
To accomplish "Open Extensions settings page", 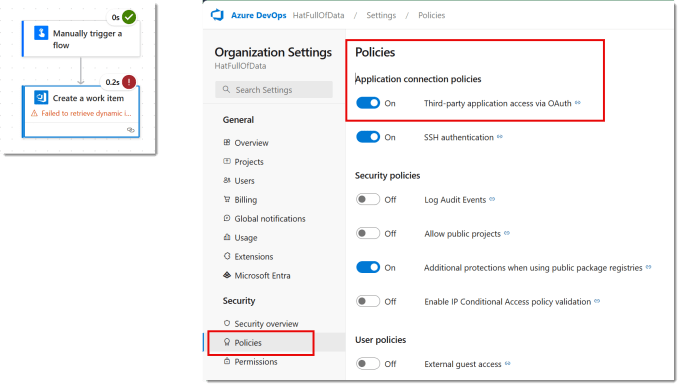I will point(254,257).
